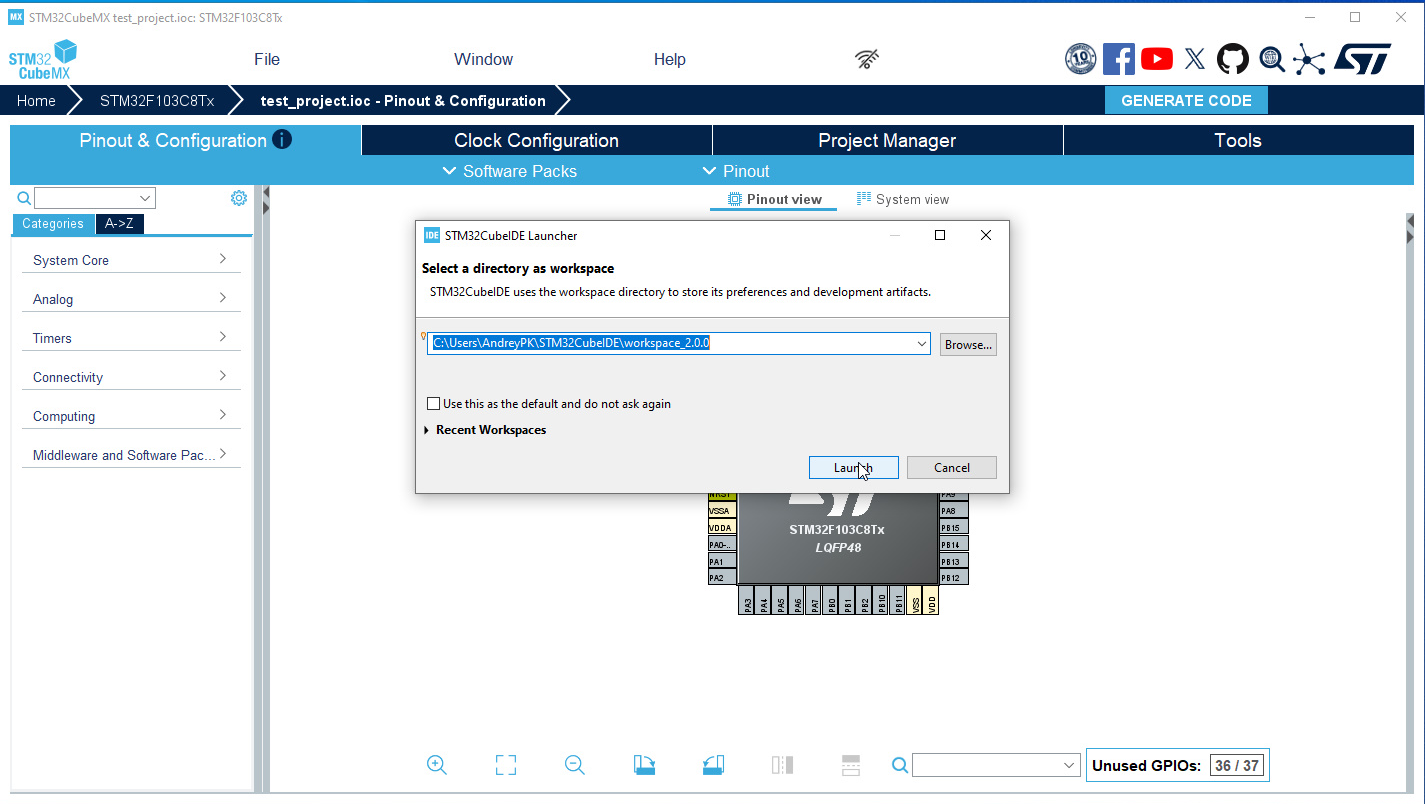Switch to the A->Z list tab
1425x804 pixels.
tap(120, 224)
